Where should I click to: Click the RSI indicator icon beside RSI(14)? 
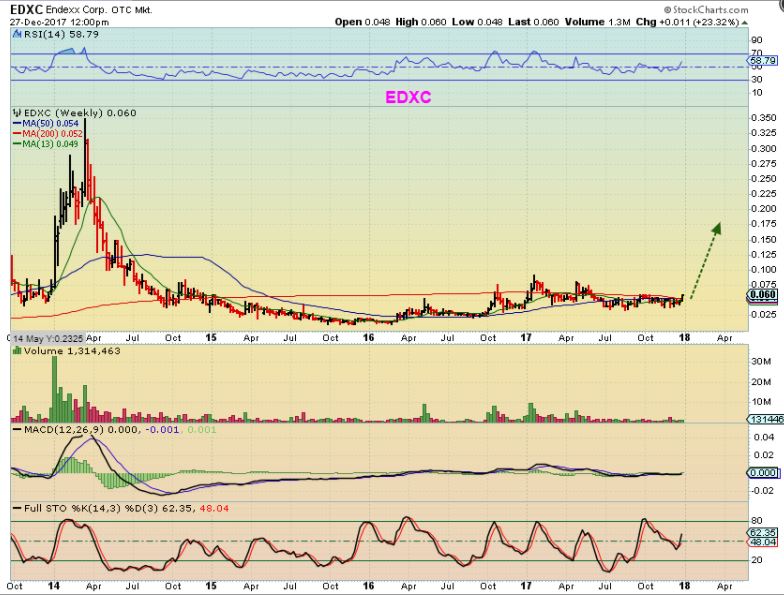[x=16, y=34]
